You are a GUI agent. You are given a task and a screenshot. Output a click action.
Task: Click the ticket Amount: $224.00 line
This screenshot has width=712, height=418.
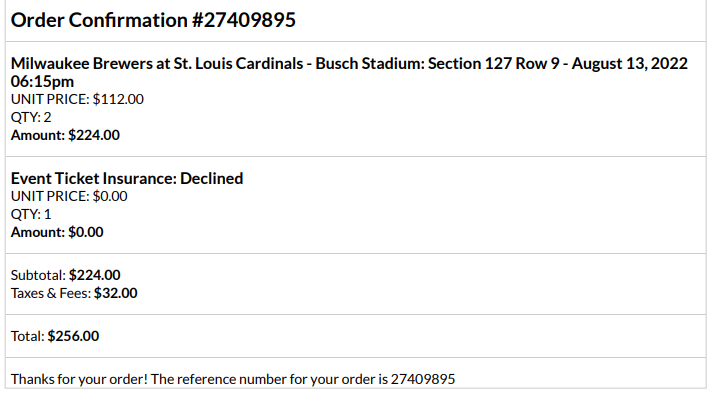(65, 135)
